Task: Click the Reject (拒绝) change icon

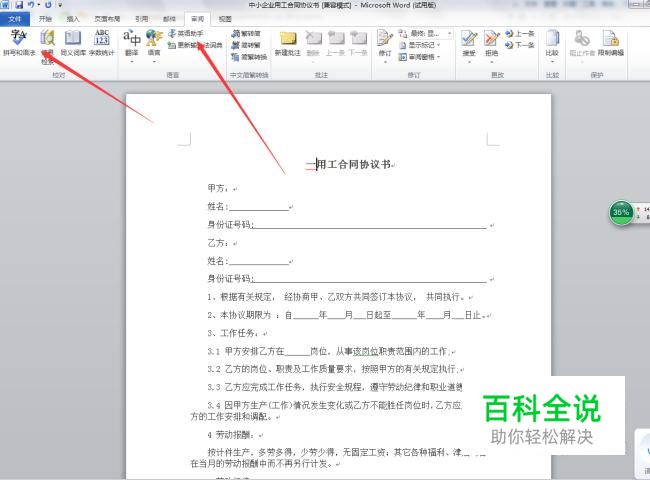Action: [x=492, y=38]
